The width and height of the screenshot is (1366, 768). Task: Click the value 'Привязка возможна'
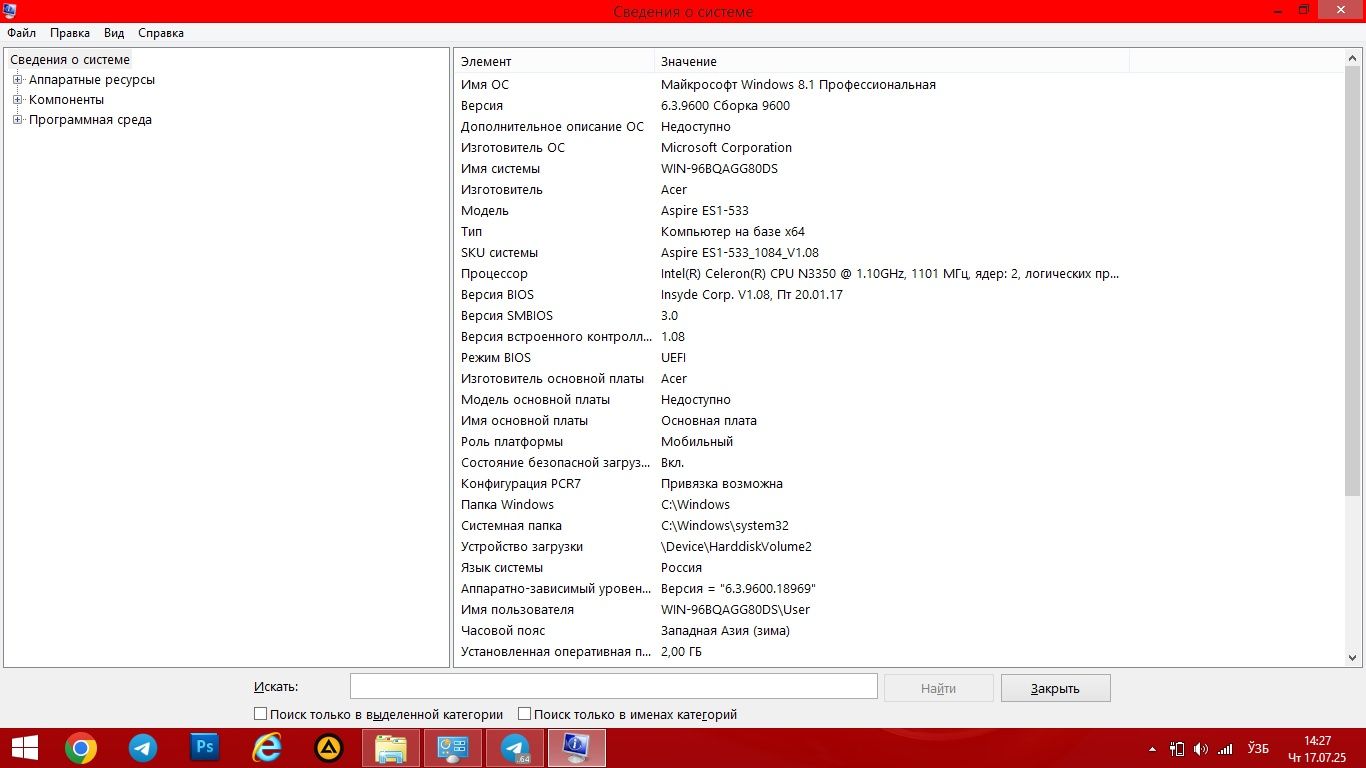(x=722, y=484)
